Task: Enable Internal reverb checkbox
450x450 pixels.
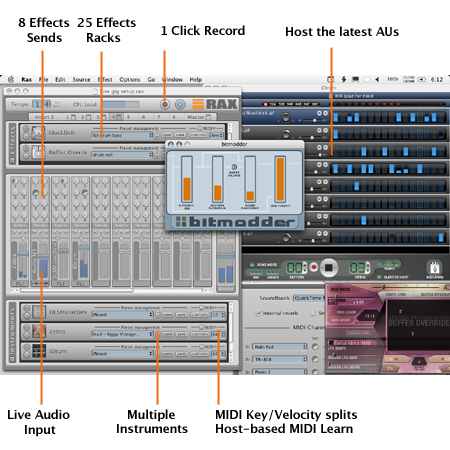Action: (x=258, y=313)
